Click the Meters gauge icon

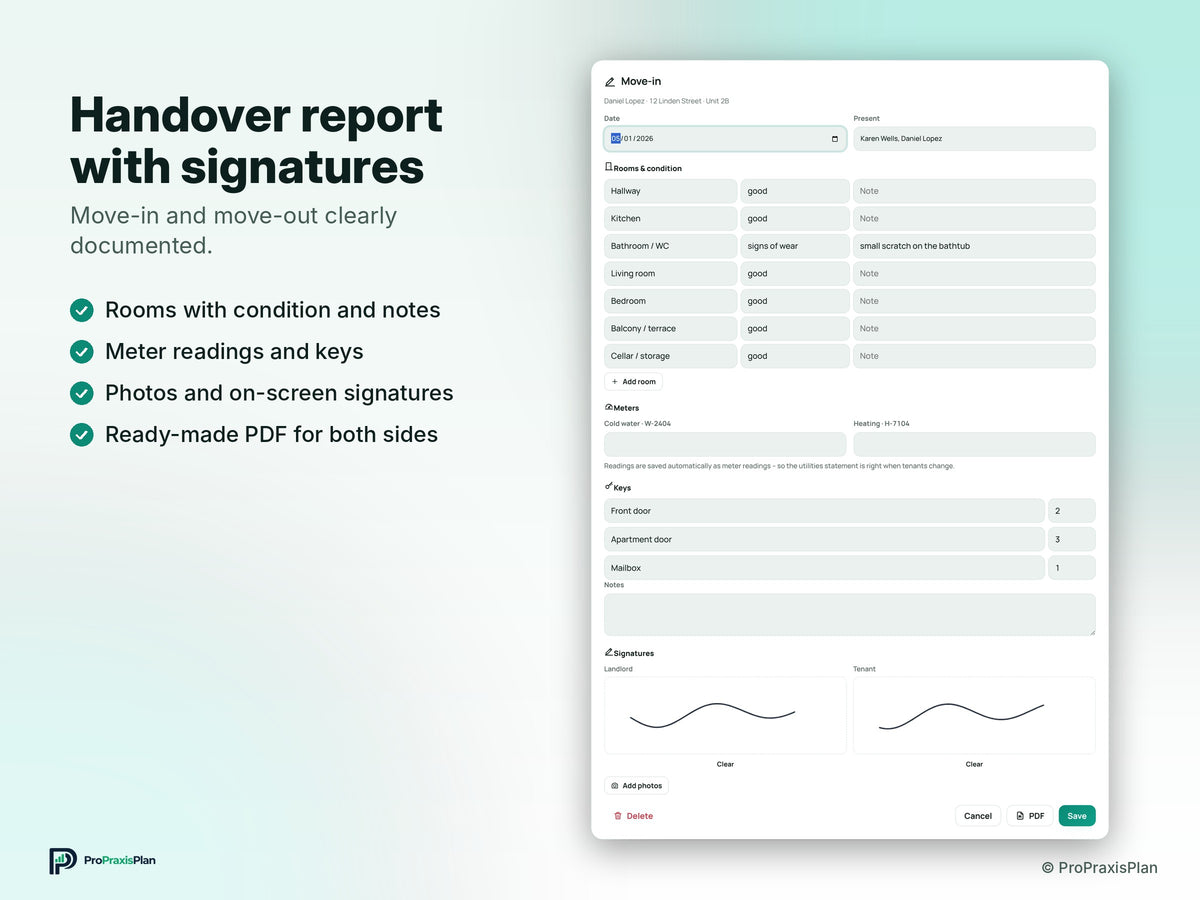pyautogui.click(x=608, y=407)
